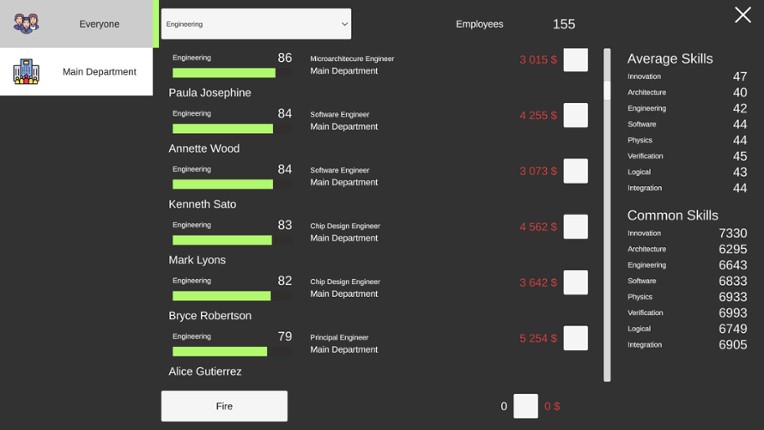
Task: Close the employees panel with X
Action: click(742, 15)
